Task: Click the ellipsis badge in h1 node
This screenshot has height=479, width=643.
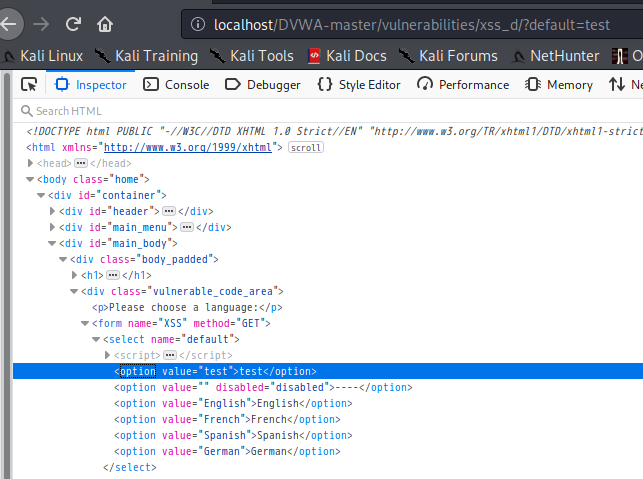Action: [x=113, y=275]
